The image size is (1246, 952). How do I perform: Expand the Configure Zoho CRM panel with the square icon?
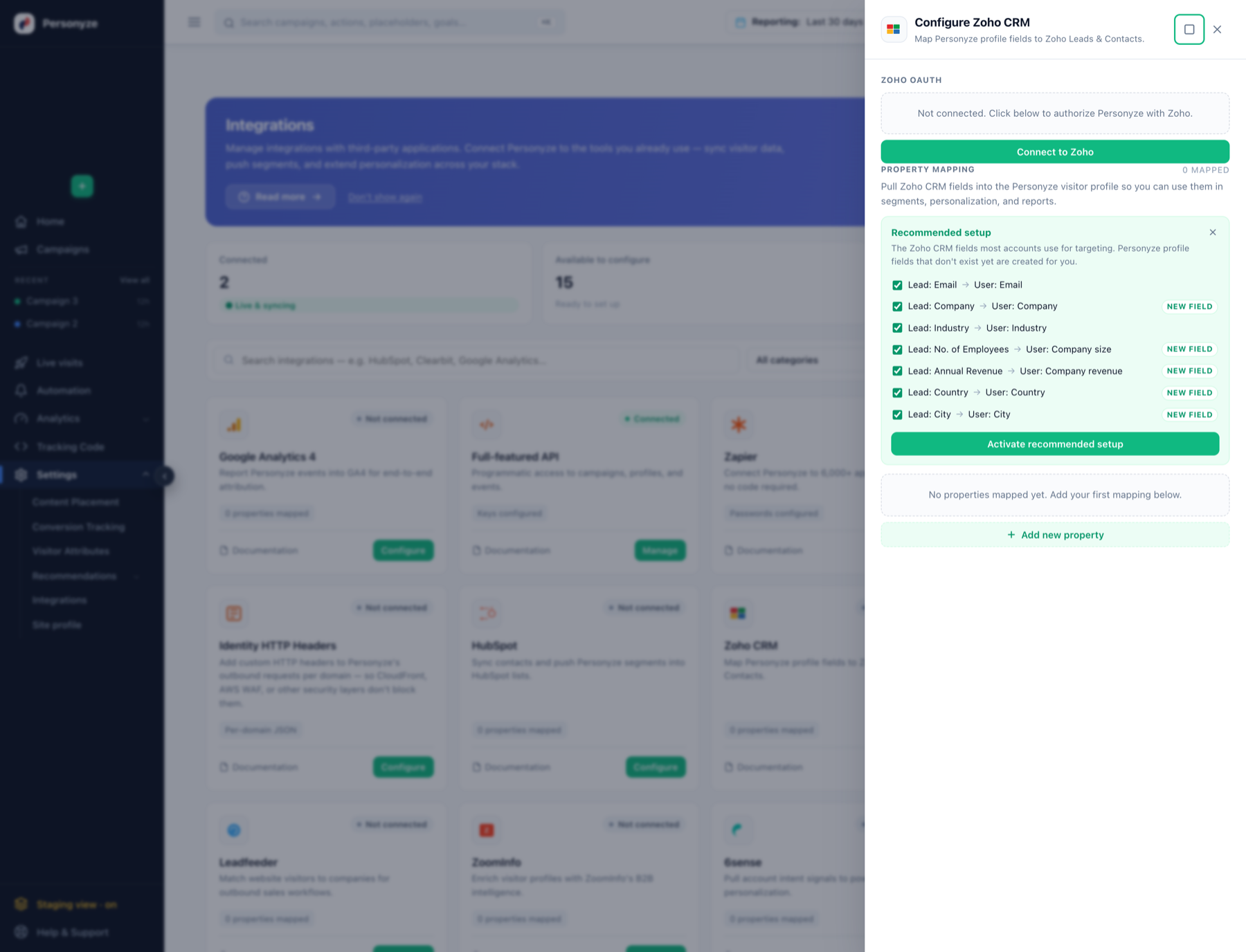coord(1189,30)
